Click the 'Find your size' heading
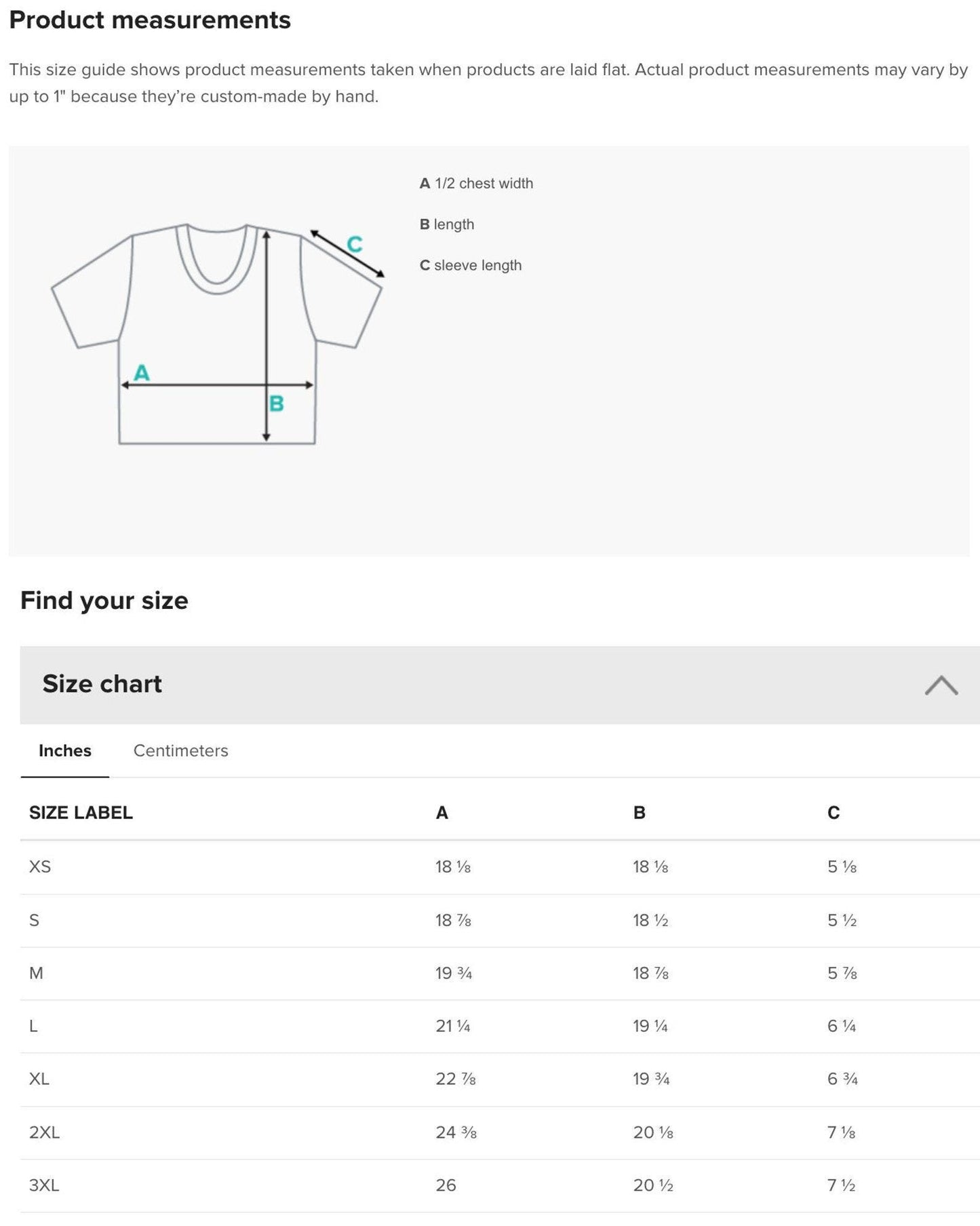 pos(104,599)
